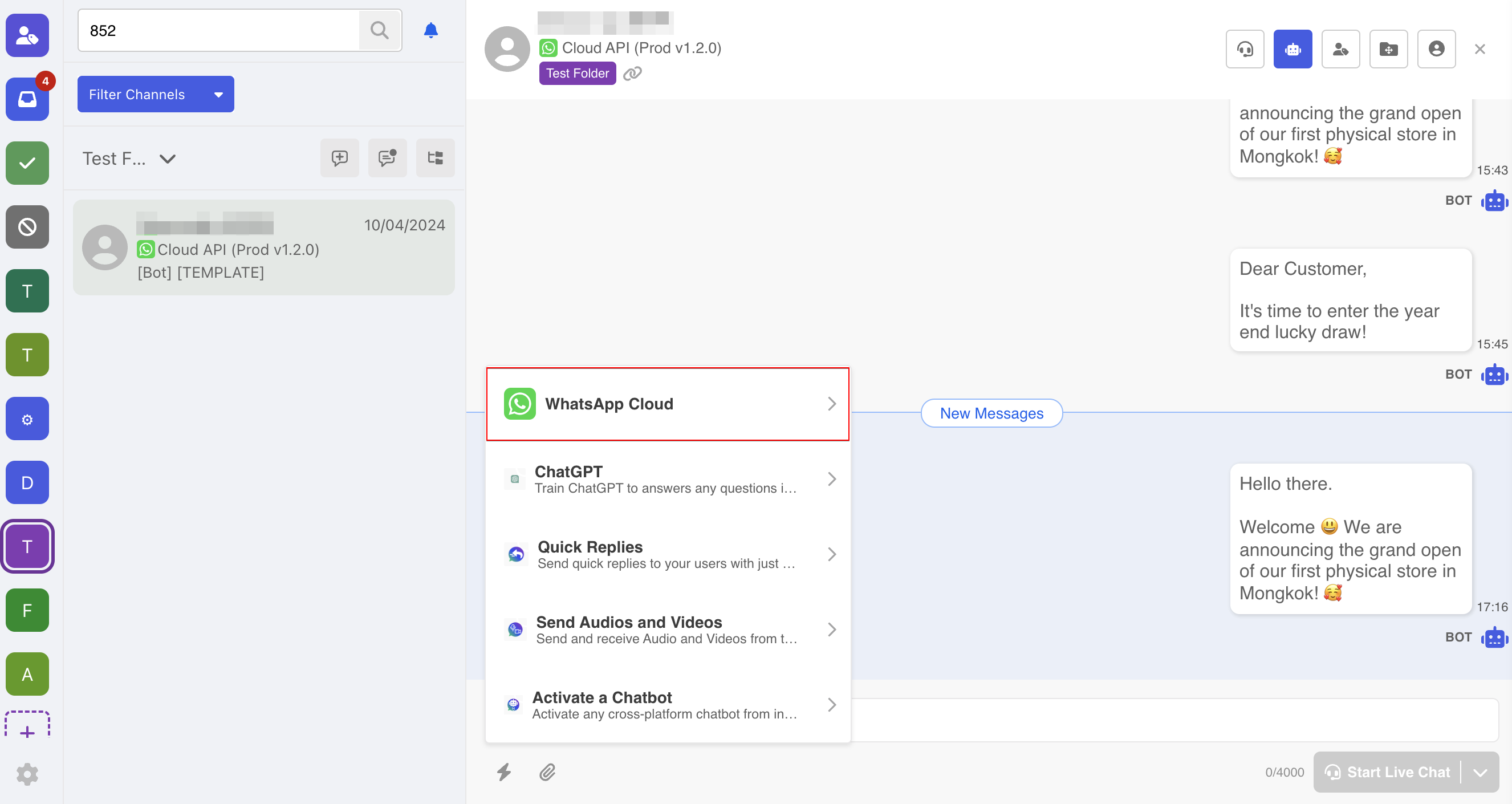Click the bot mode icon in header
The height and width of the screenshot is (804, 1512).
click(1292, 49)
